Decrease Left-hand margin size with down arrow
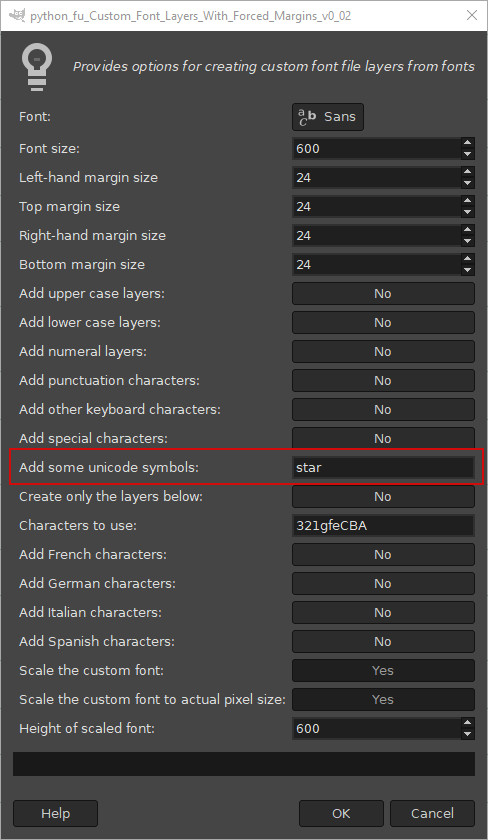This screenshot has height=840, width=488. (468, 183)
